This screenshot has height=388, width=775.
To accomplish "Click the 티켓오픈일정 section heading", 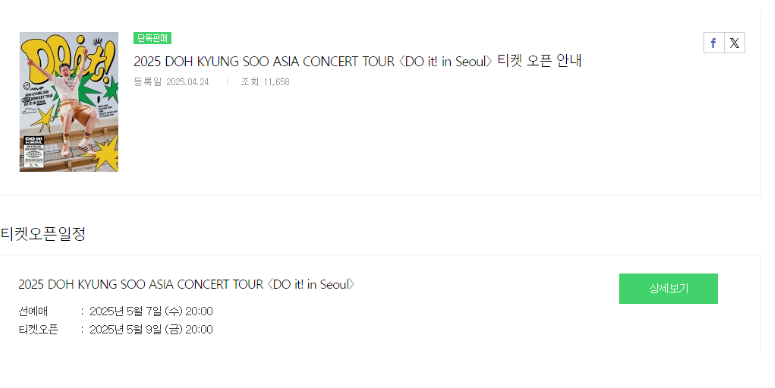I will coord(43,234).
